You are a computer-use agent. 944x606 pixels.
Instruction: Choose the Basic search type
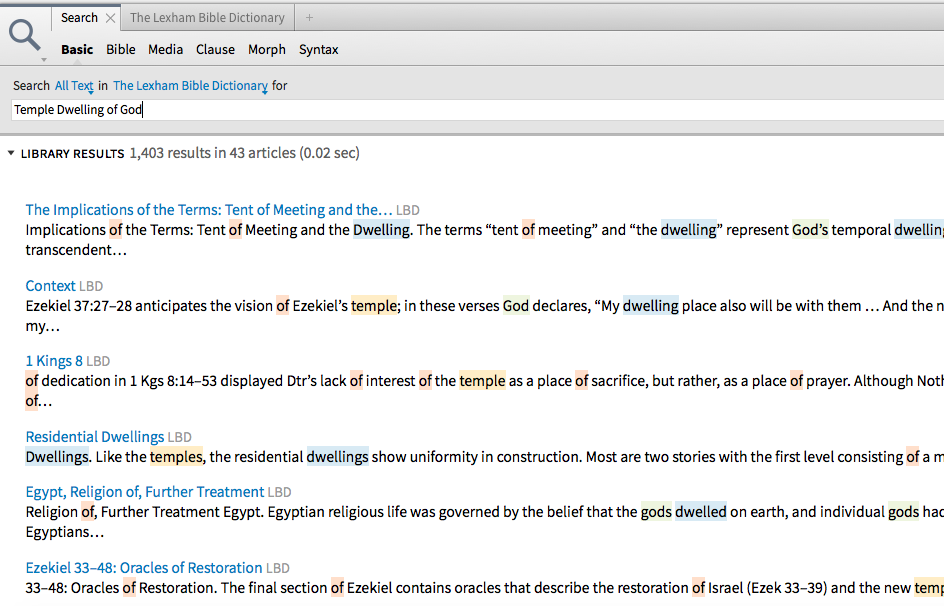click(77, 49)
